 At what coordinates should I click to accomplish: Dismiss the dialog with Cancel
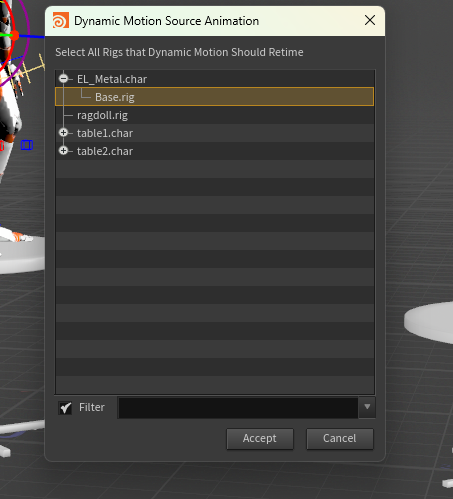pyautogui.click(x=340, y=438)
